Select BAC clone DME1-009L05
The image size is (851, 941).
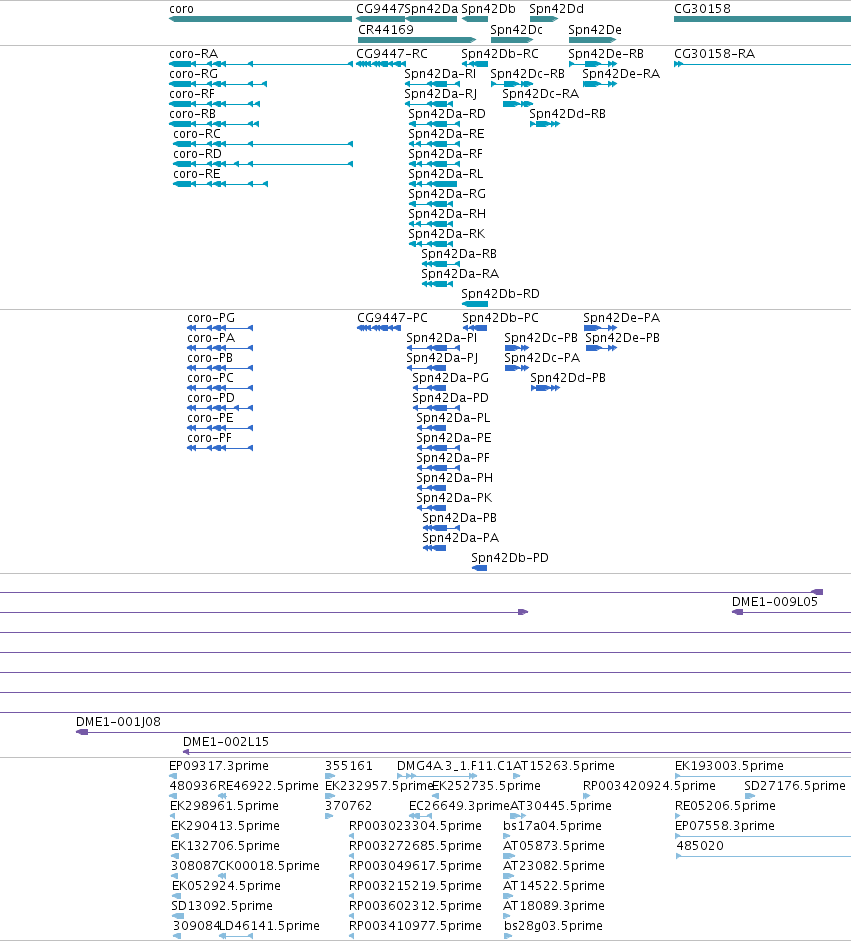(792, 612)
